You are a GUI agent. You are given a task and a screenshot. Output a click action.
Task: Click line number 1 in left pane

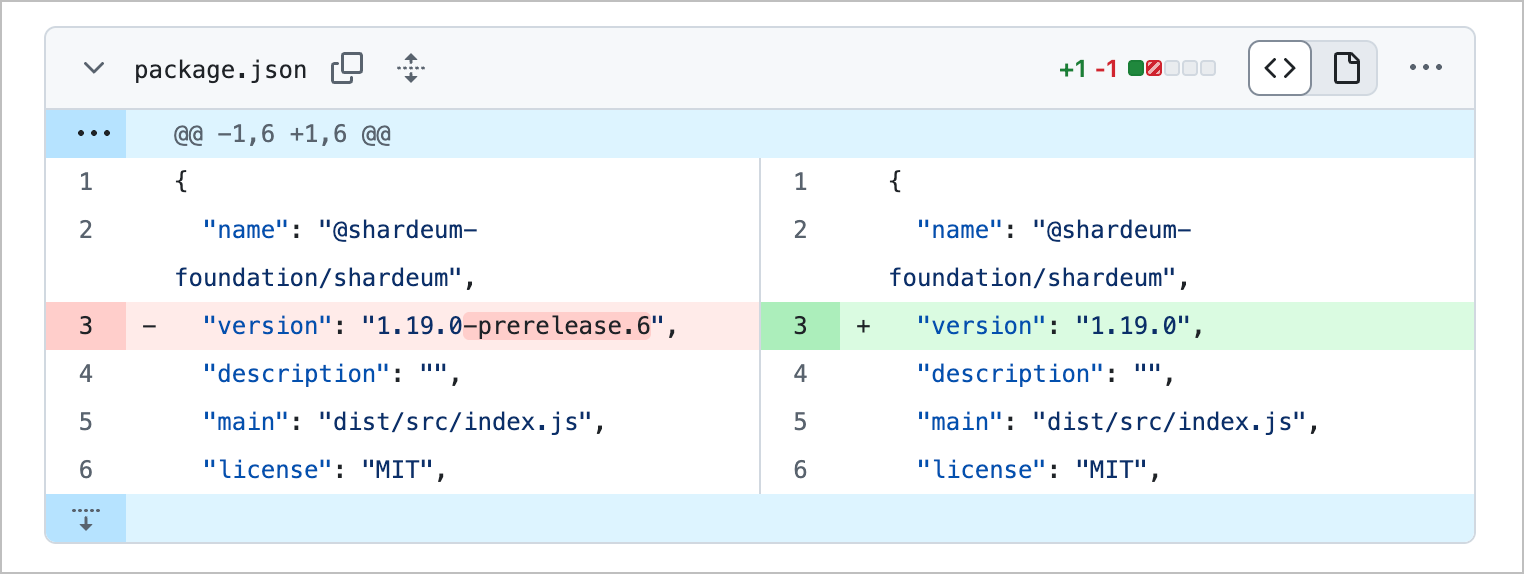click(x=86, y=182)
